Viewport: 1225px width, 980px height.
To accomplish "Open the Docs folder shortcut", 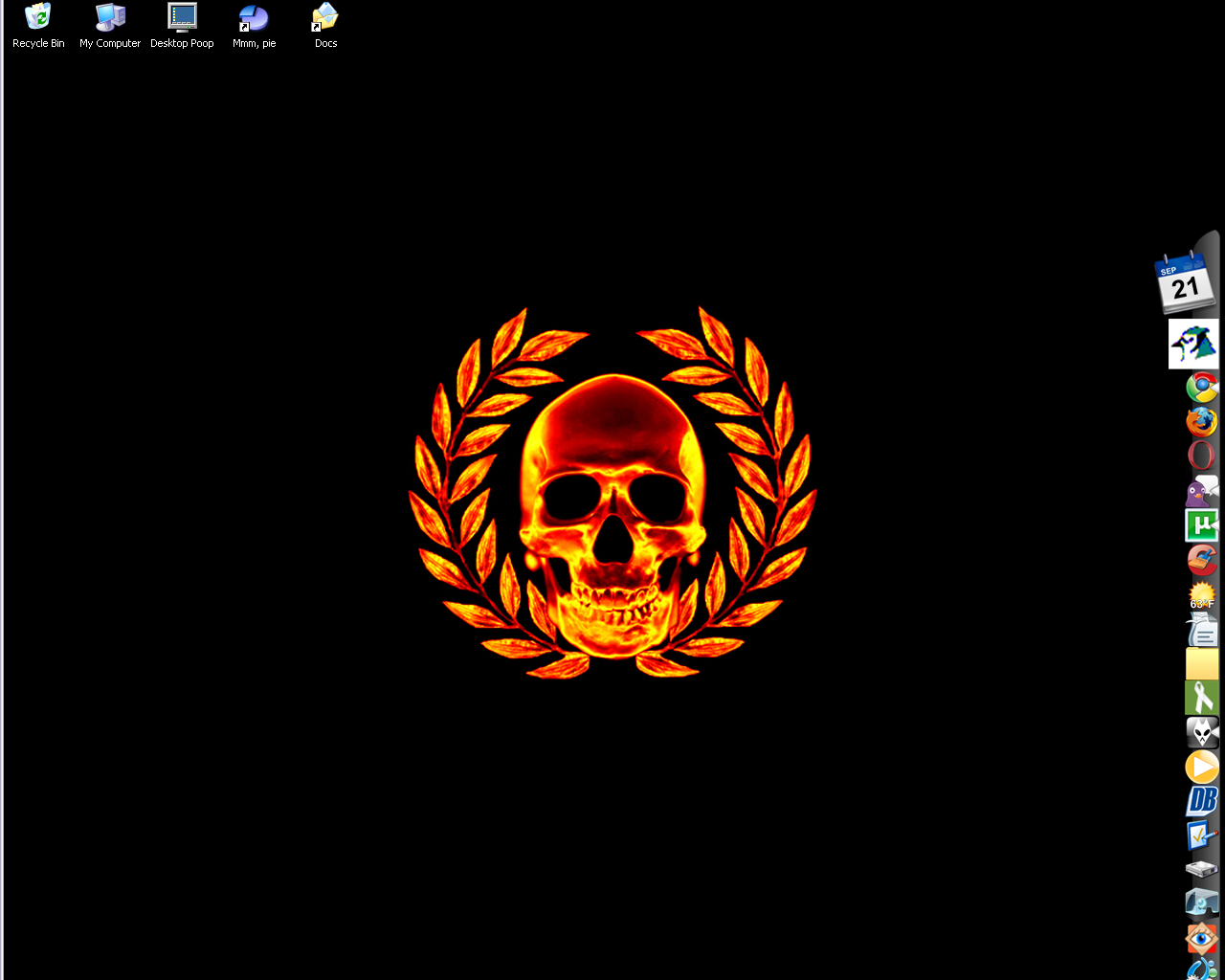I will tap(325, 26).
